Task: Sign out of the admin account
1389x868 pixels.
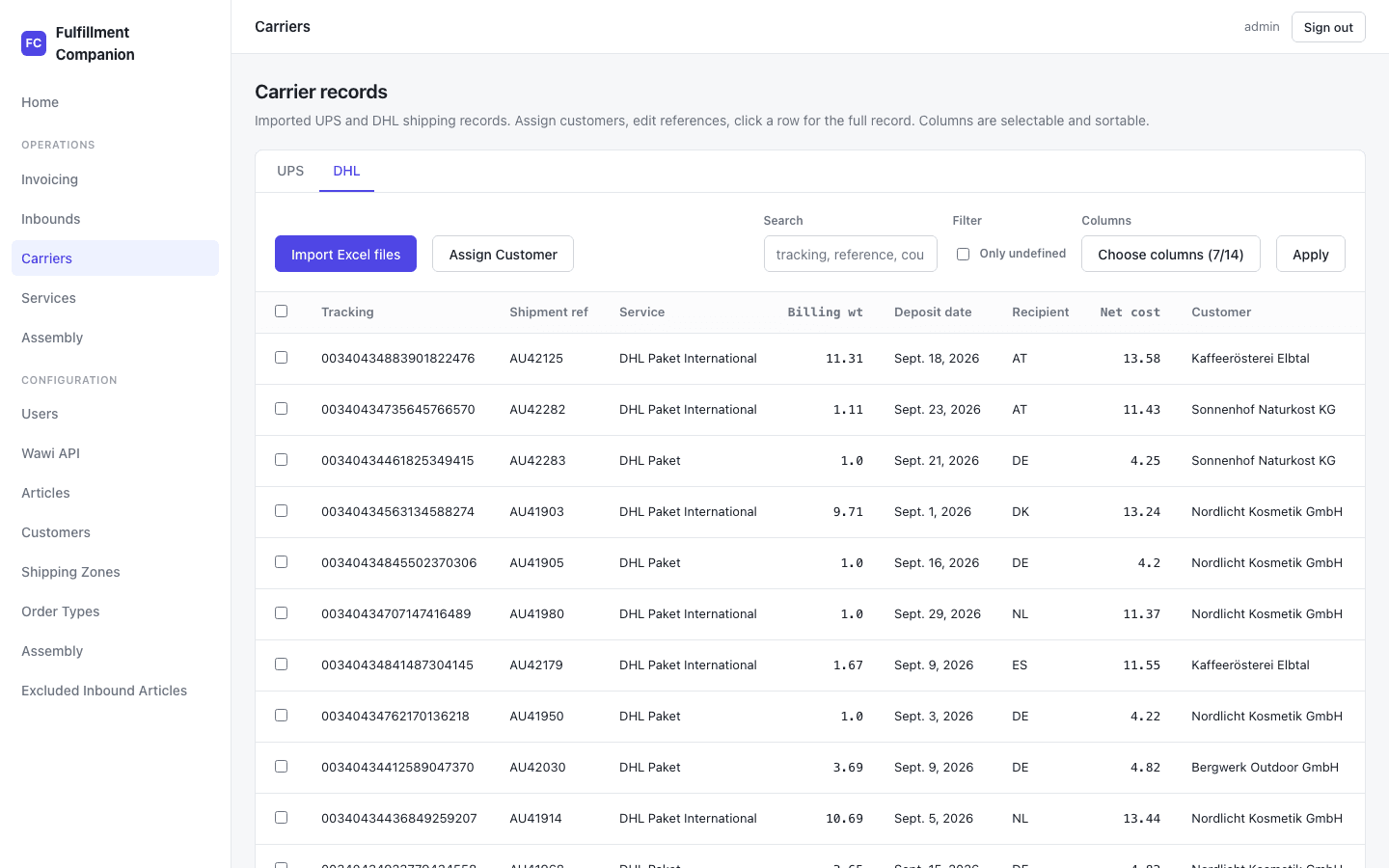Action: tap(1328, 27)
